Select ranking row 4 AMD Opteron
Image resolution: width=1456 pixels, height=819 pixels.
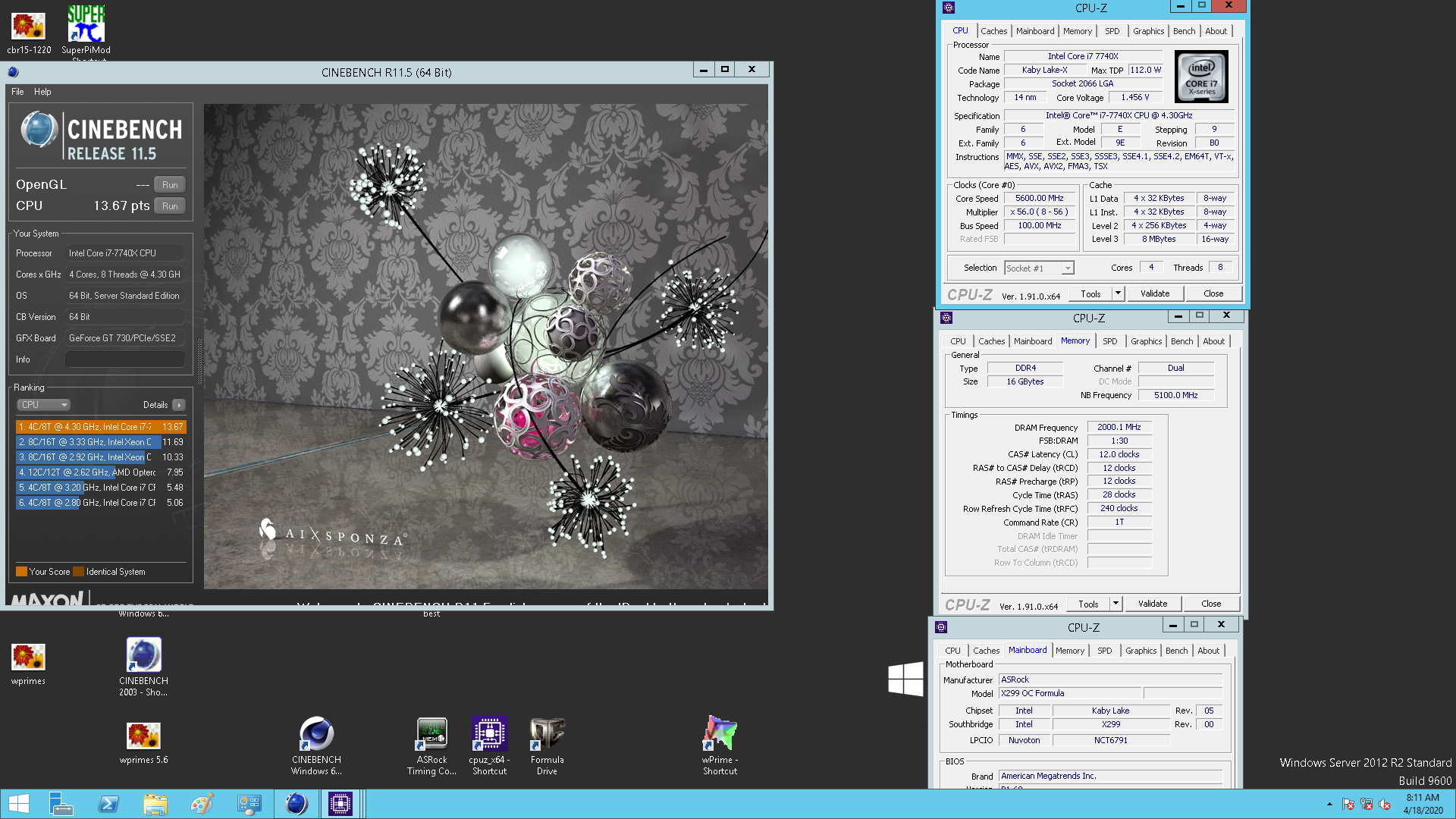pyautogui.click(x=101, y=472)
